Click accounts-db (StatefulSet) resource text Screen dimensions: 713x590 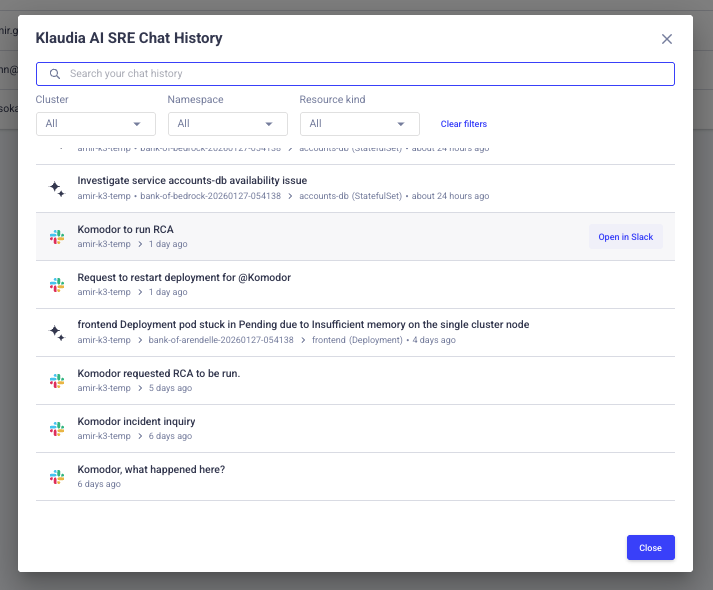[351, 196]
